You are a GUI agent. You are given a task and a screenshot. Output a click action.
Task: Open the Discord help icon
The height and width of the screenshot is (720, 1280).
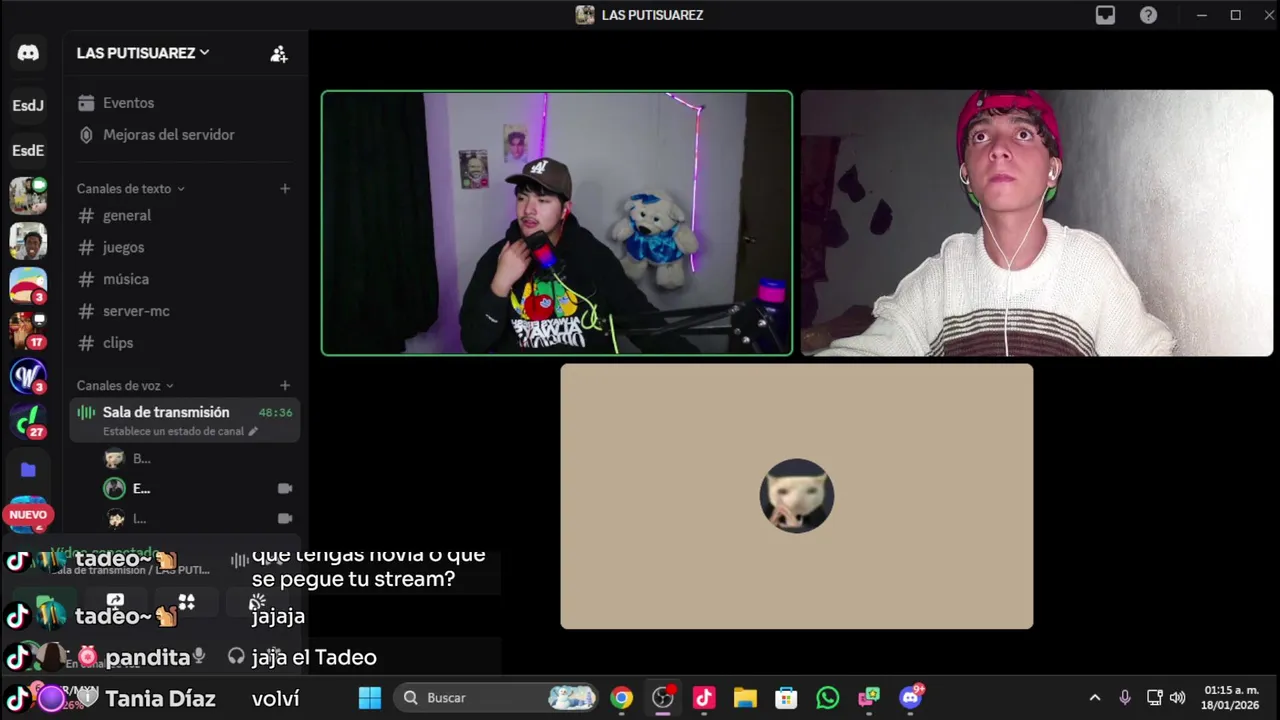coord(1149,15)
